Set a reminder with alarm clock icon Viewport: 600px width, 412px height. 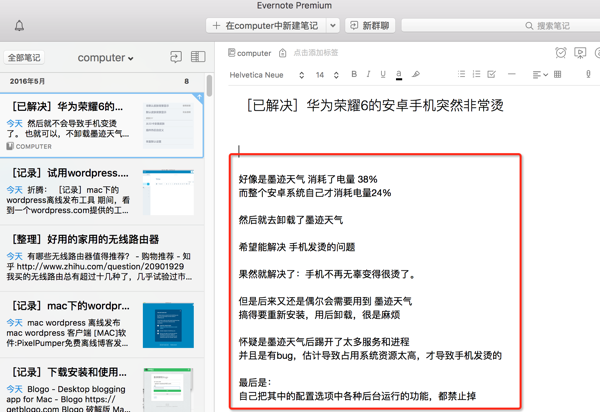coord(561,52)
